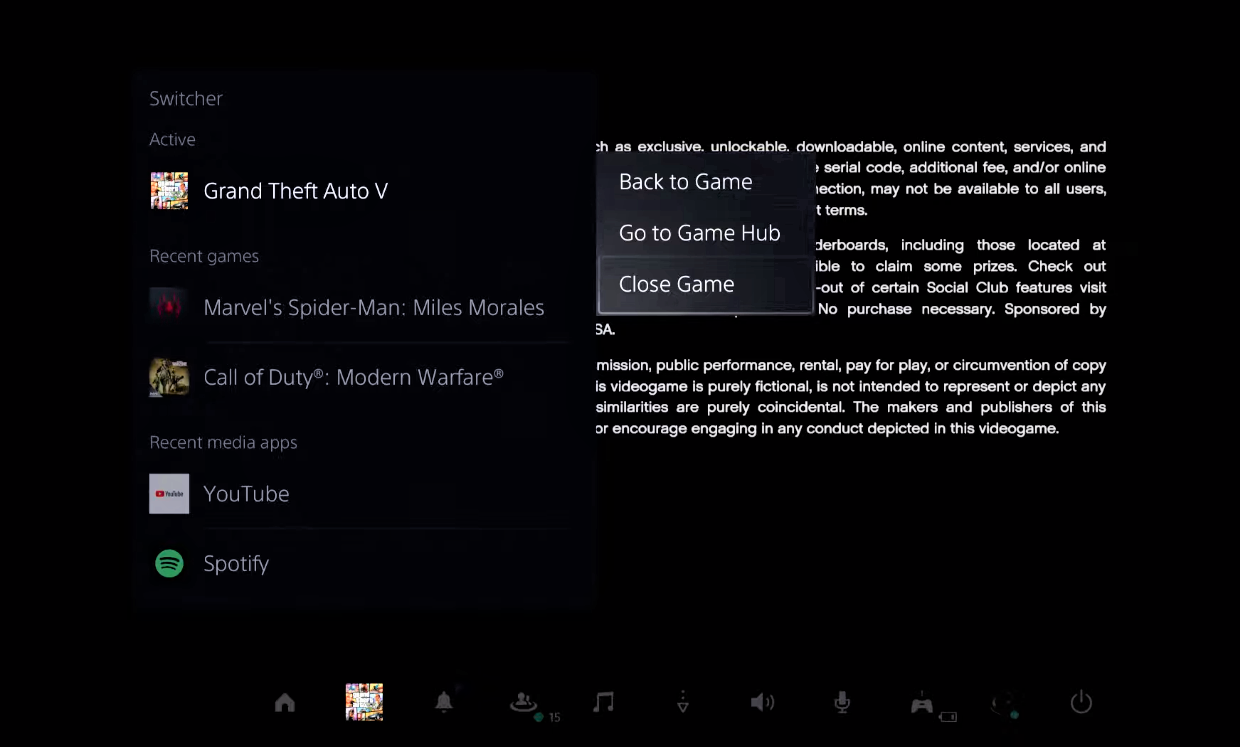
Task: Open Game Base friends icon
Action: tap(524, 703)
